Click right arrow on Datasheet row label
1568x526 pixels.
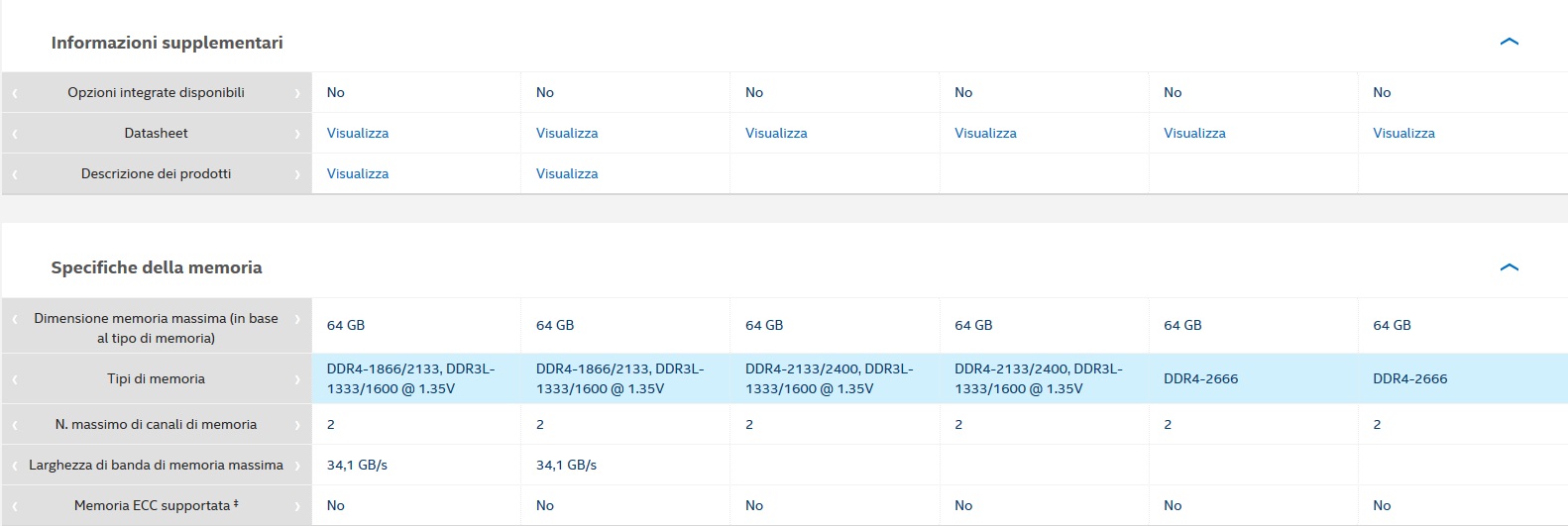(x=297, y=134)
